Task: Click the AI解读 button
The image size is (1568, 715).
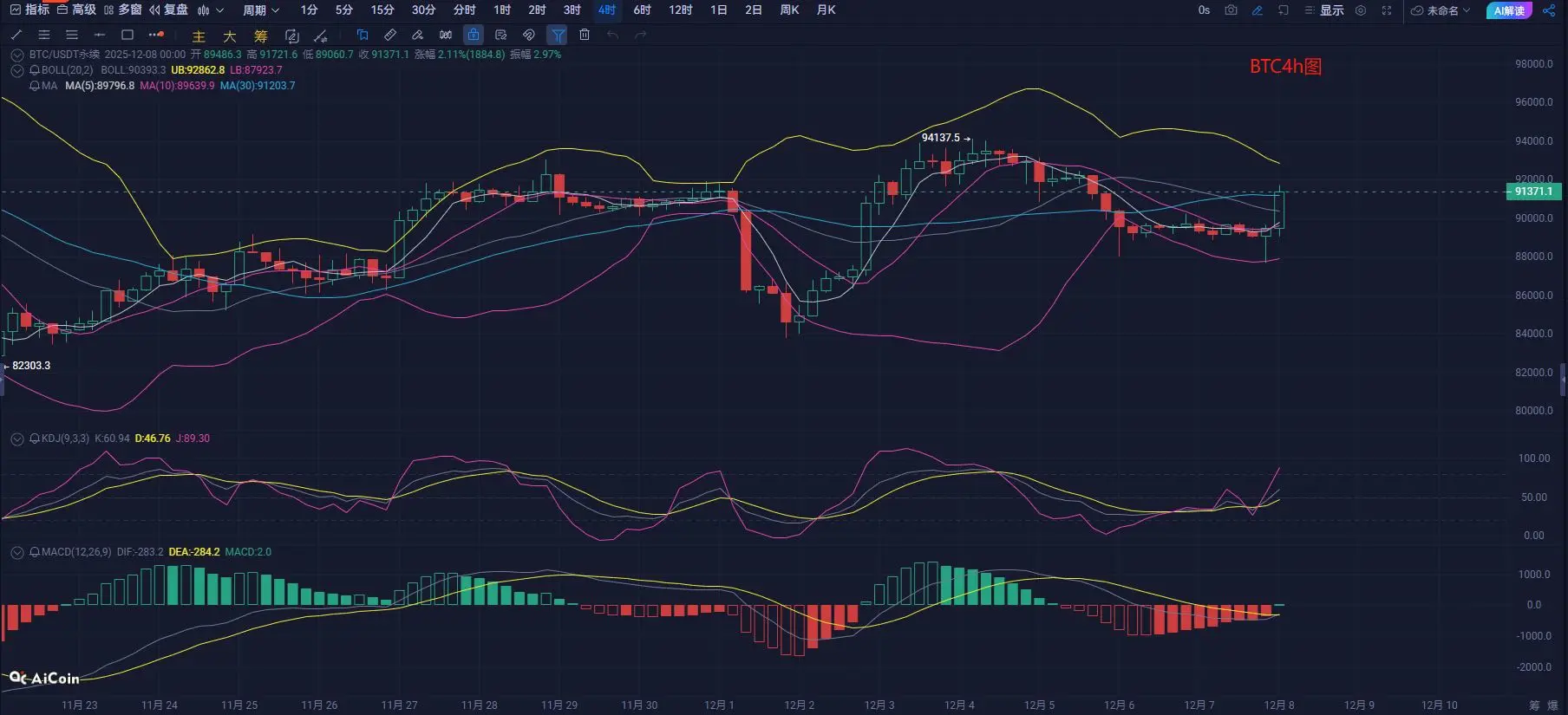Action: [x=1509, y=10]
